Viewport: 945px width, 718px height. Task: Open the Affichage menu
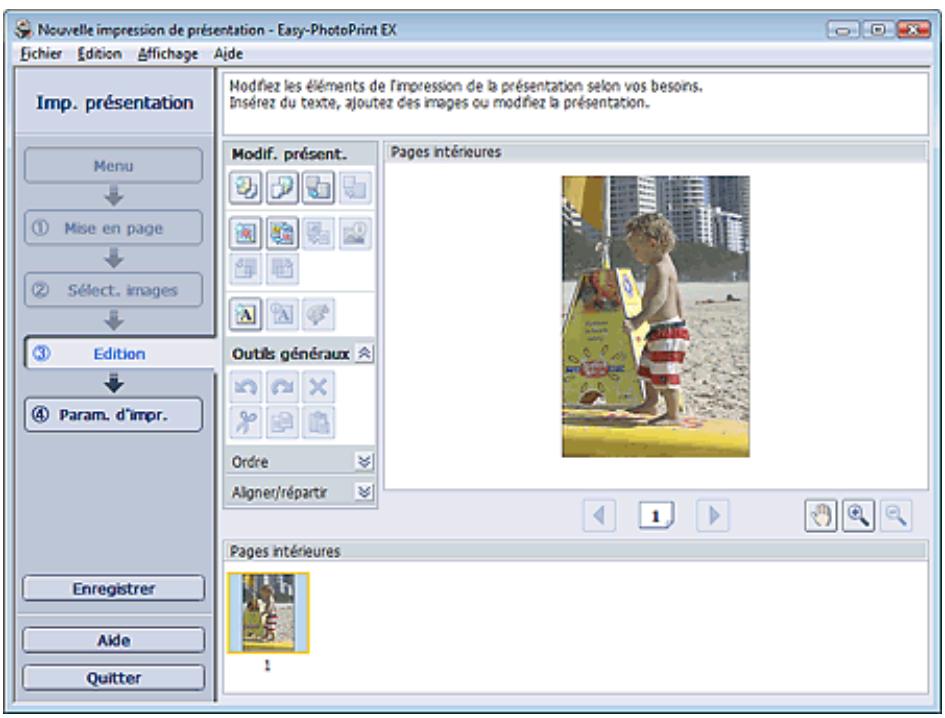(168, 54)
